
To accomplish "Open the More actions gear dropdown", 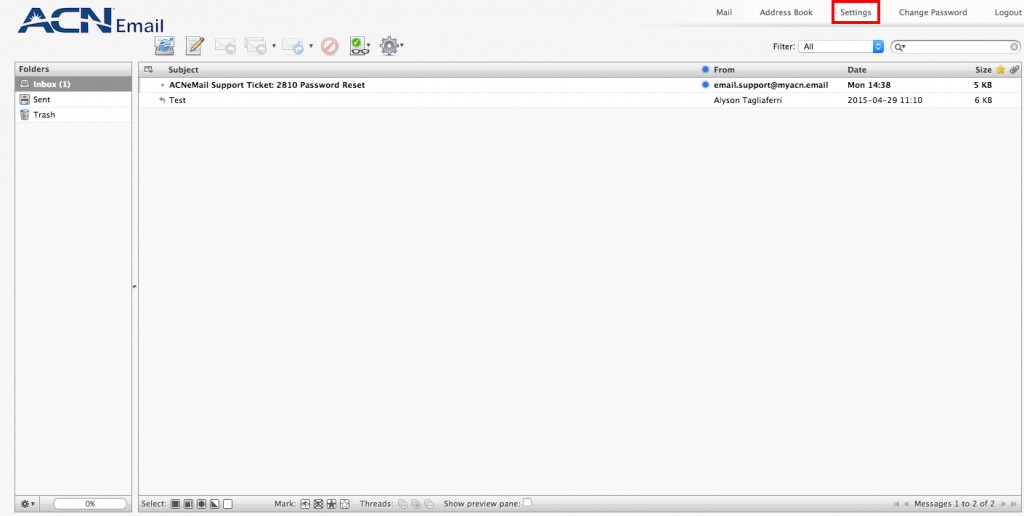I will (391, 46).
